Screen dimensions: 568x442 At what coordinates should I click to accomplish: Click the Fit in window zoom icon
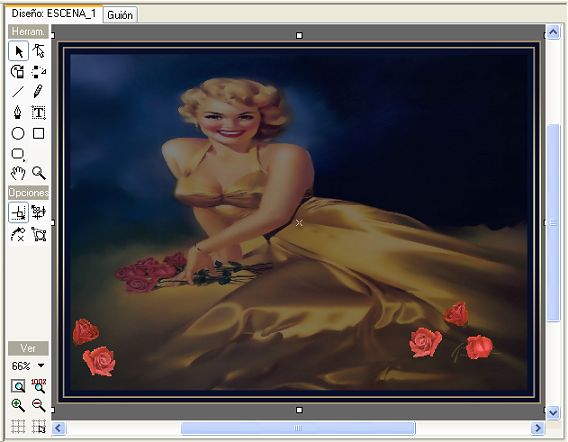tap(18, 386)
